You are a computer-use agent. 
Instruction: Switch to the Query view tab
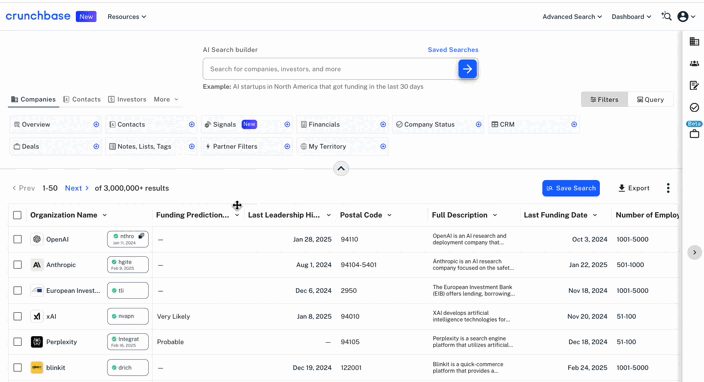[650, 100]
